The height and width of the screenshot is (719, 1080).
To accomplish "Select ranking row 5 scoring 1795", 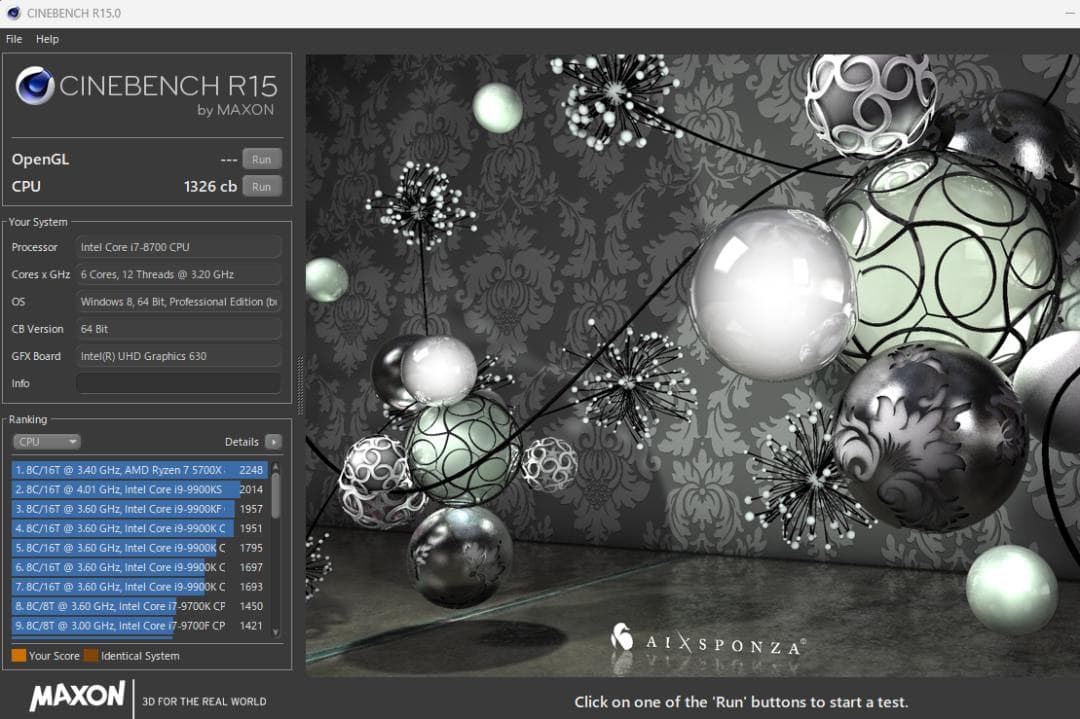I will point(140,548).
